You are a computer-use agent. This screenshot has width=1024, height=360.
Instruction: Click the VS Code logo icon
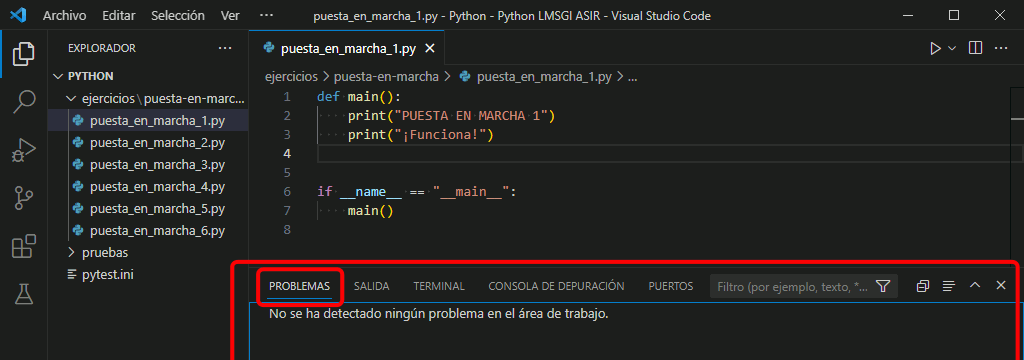18,14
